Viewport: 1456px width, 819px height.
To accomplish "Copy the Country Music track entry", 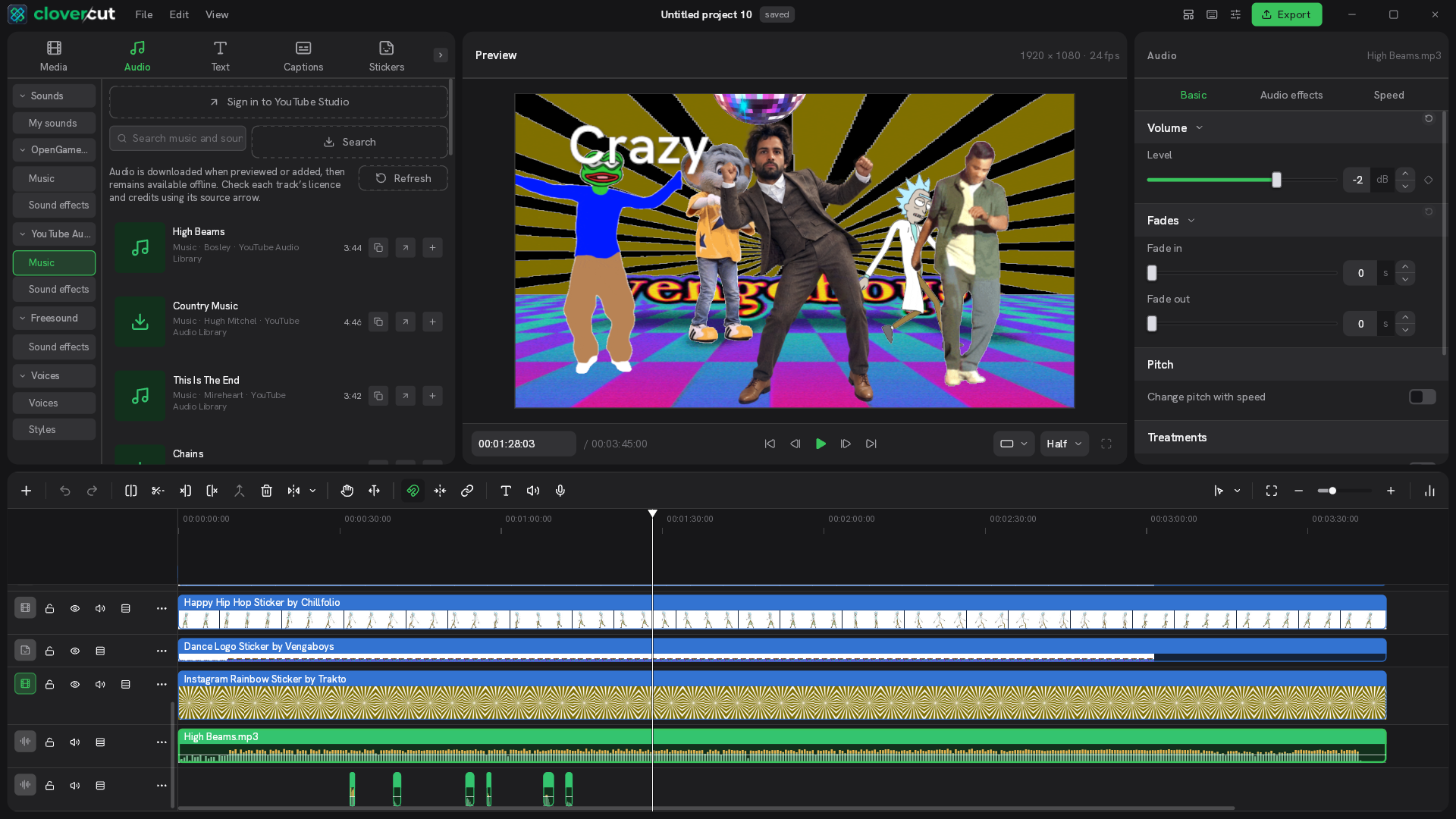I will tap(378, 322).
